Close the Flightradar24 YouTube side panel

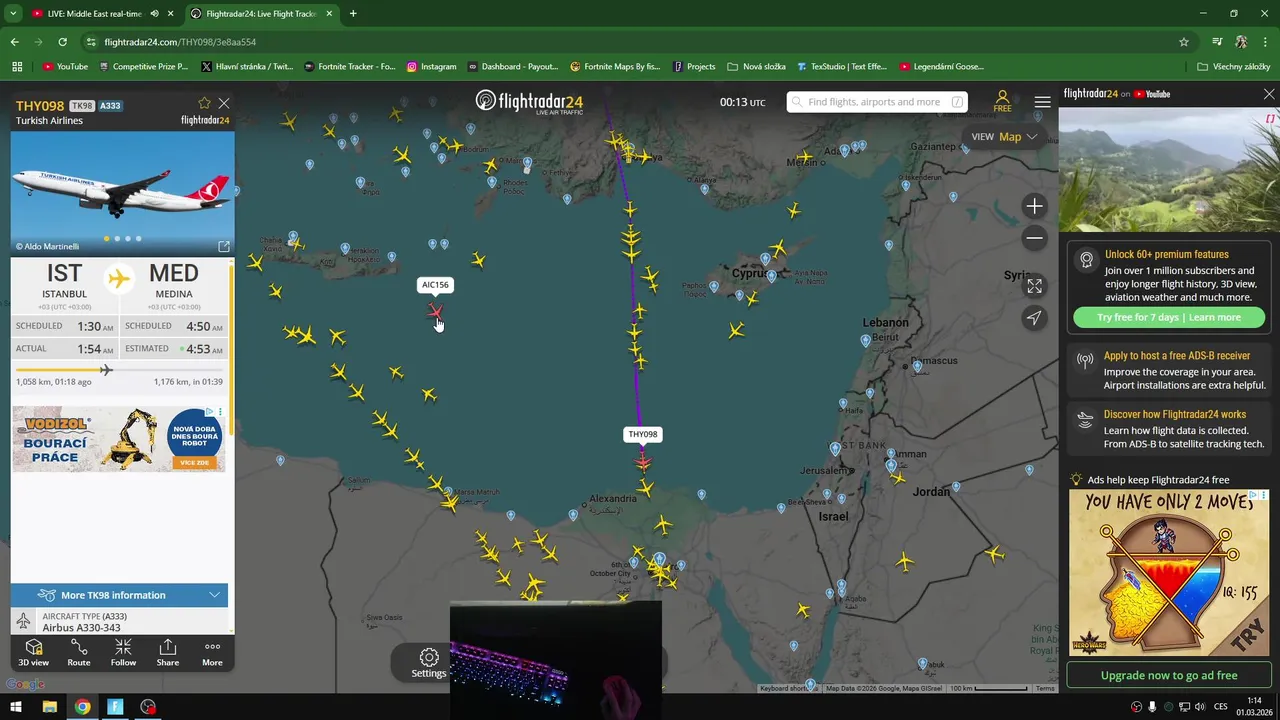1268,94
